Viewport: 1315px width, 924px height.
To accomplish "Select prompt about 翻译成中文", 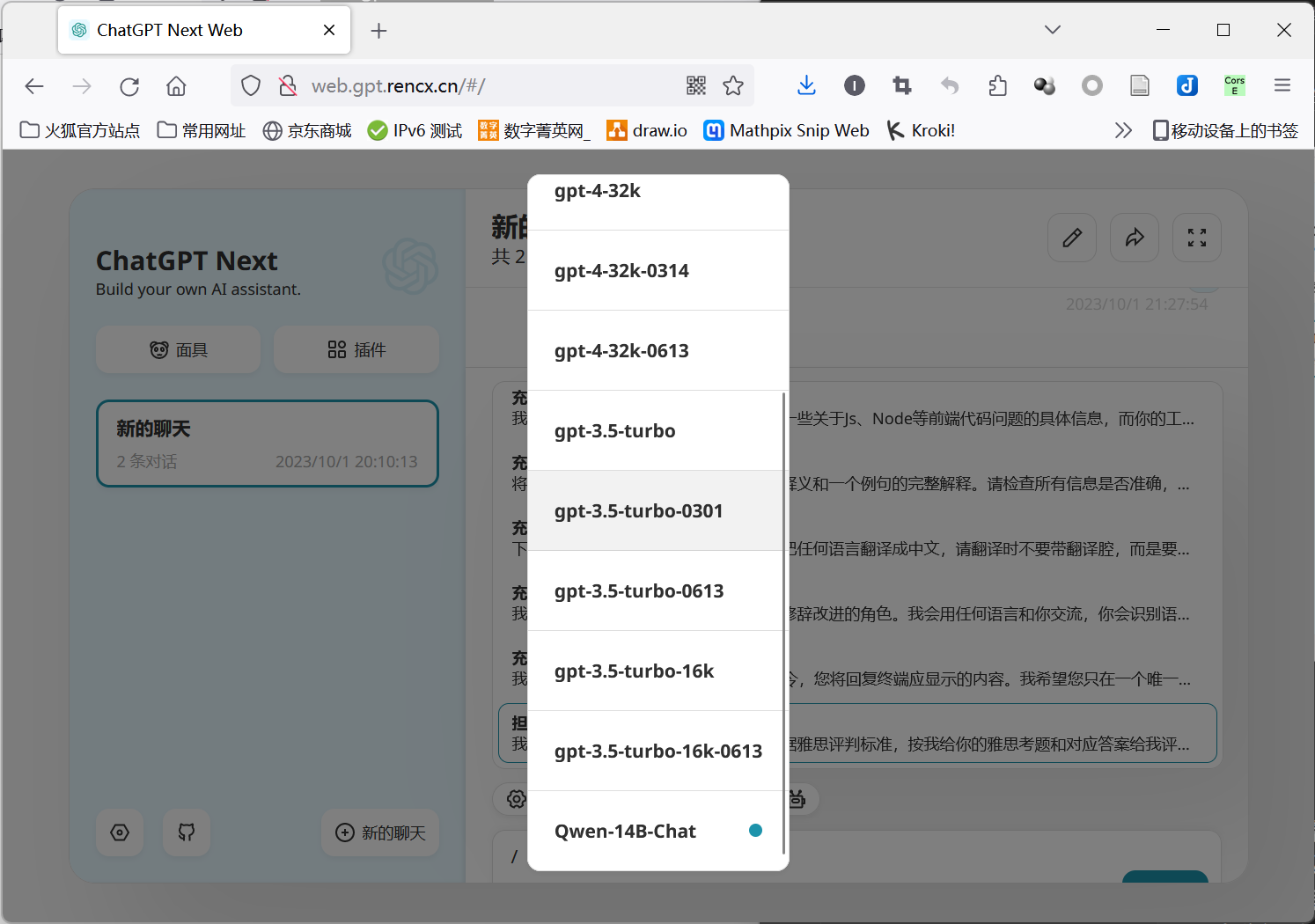I will click(x=856, y=539).
